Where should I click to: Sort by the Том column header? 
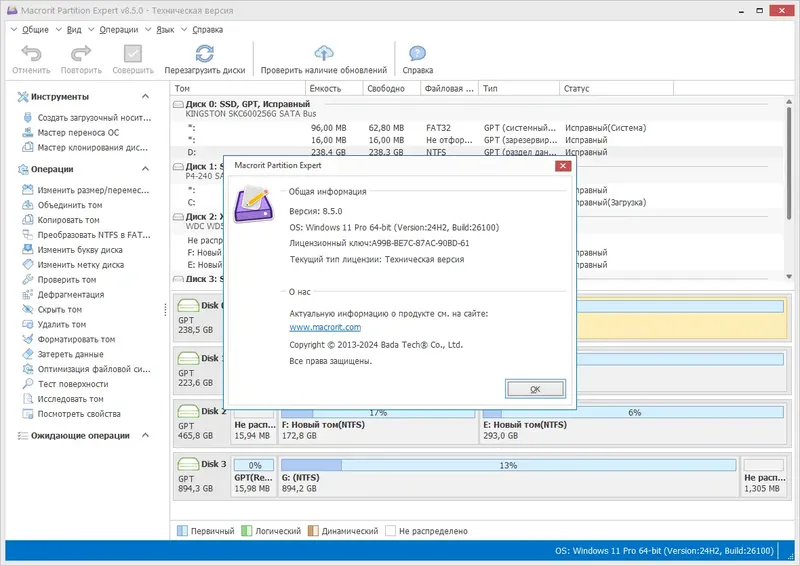tap(238, 88)
